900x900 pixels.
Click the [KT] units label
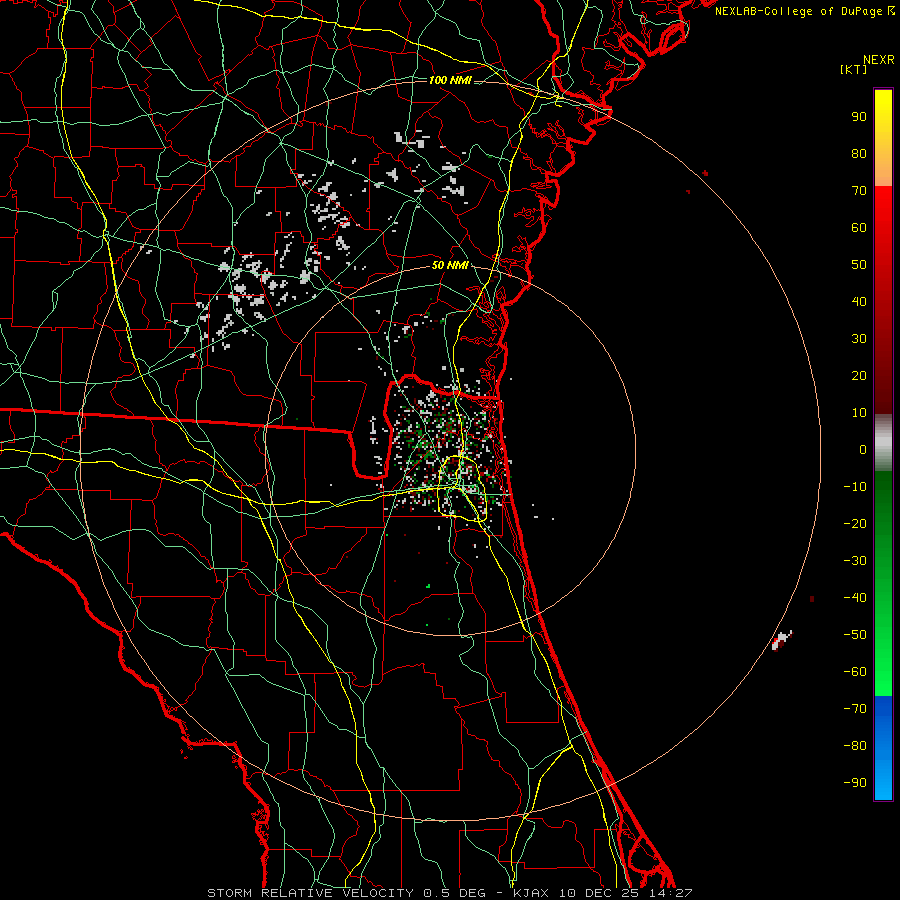[854, 69]
